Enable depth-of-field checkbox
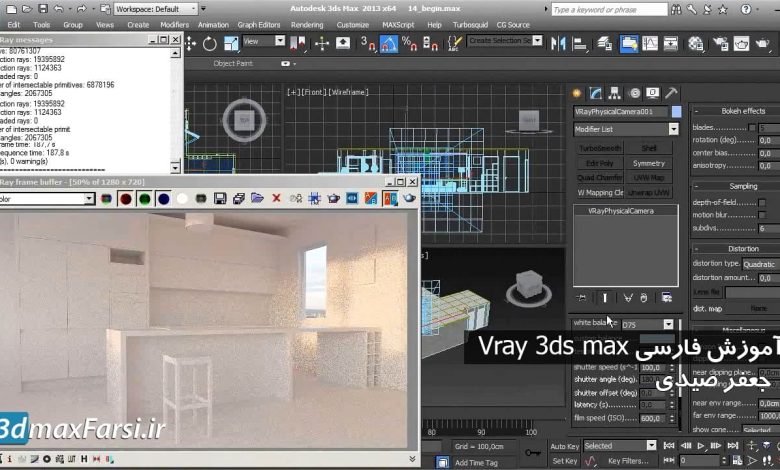 click(x=762, y=202)
